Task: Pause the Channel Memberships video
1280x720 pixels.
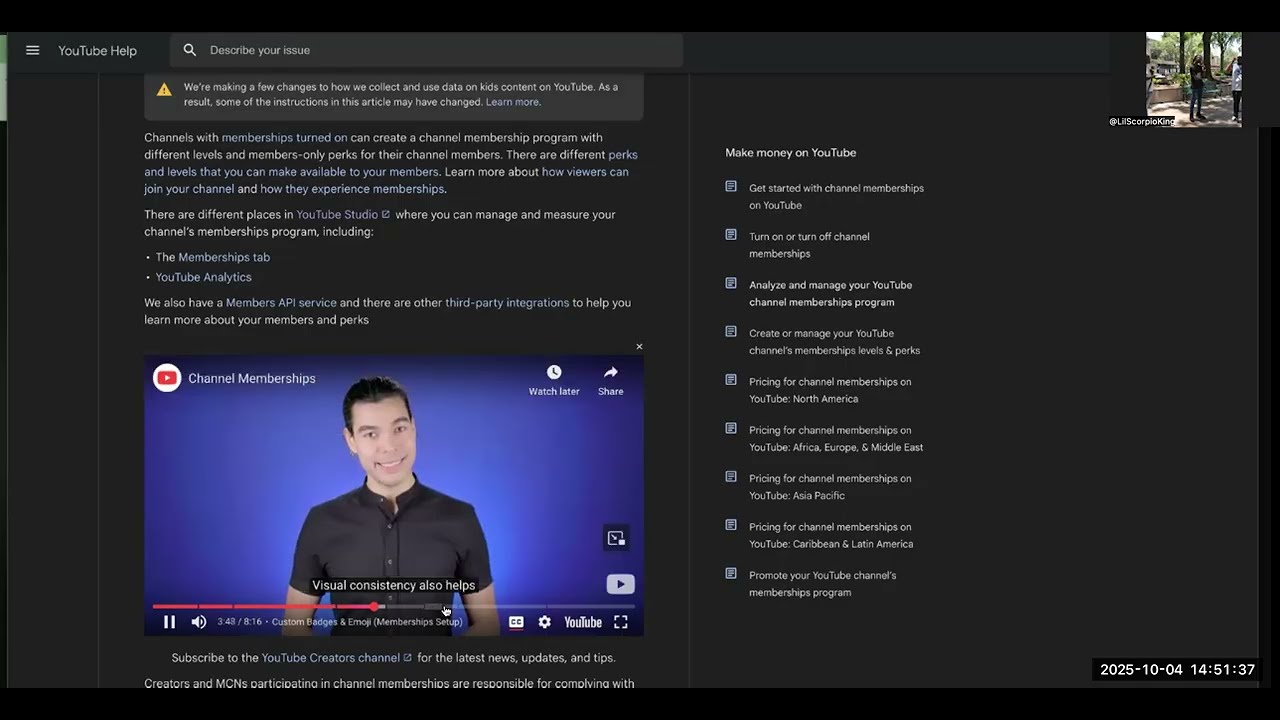Action: tap(169, 622)
